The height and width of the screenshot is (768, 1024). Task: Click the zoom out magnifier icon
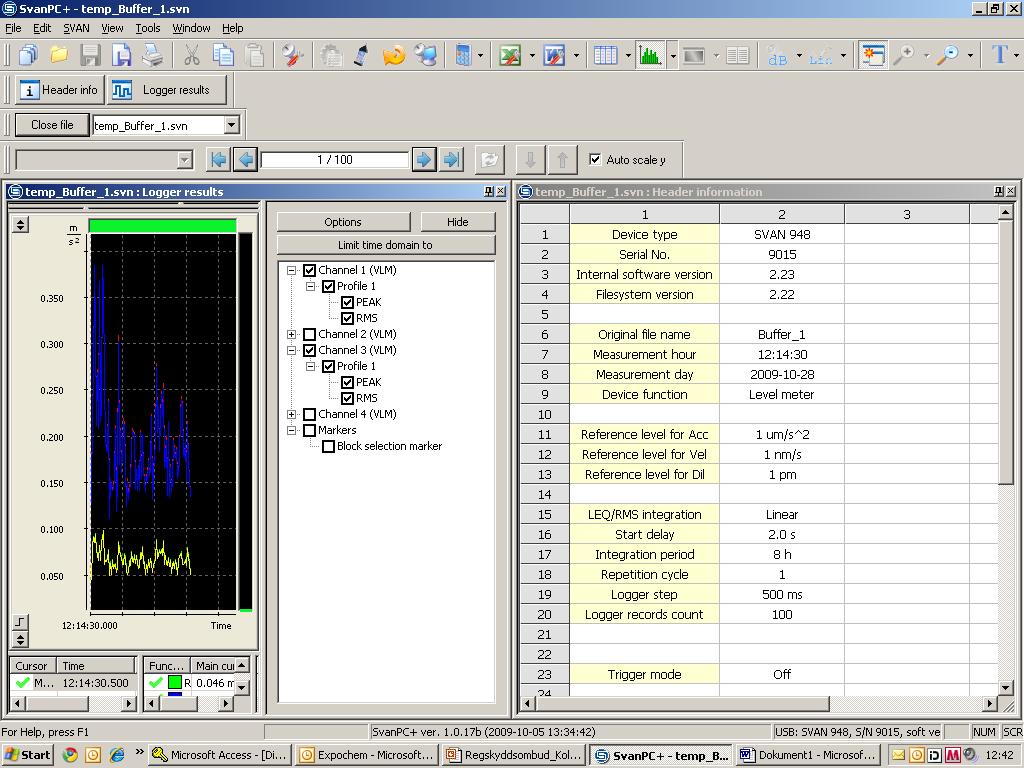coord(948,56)
